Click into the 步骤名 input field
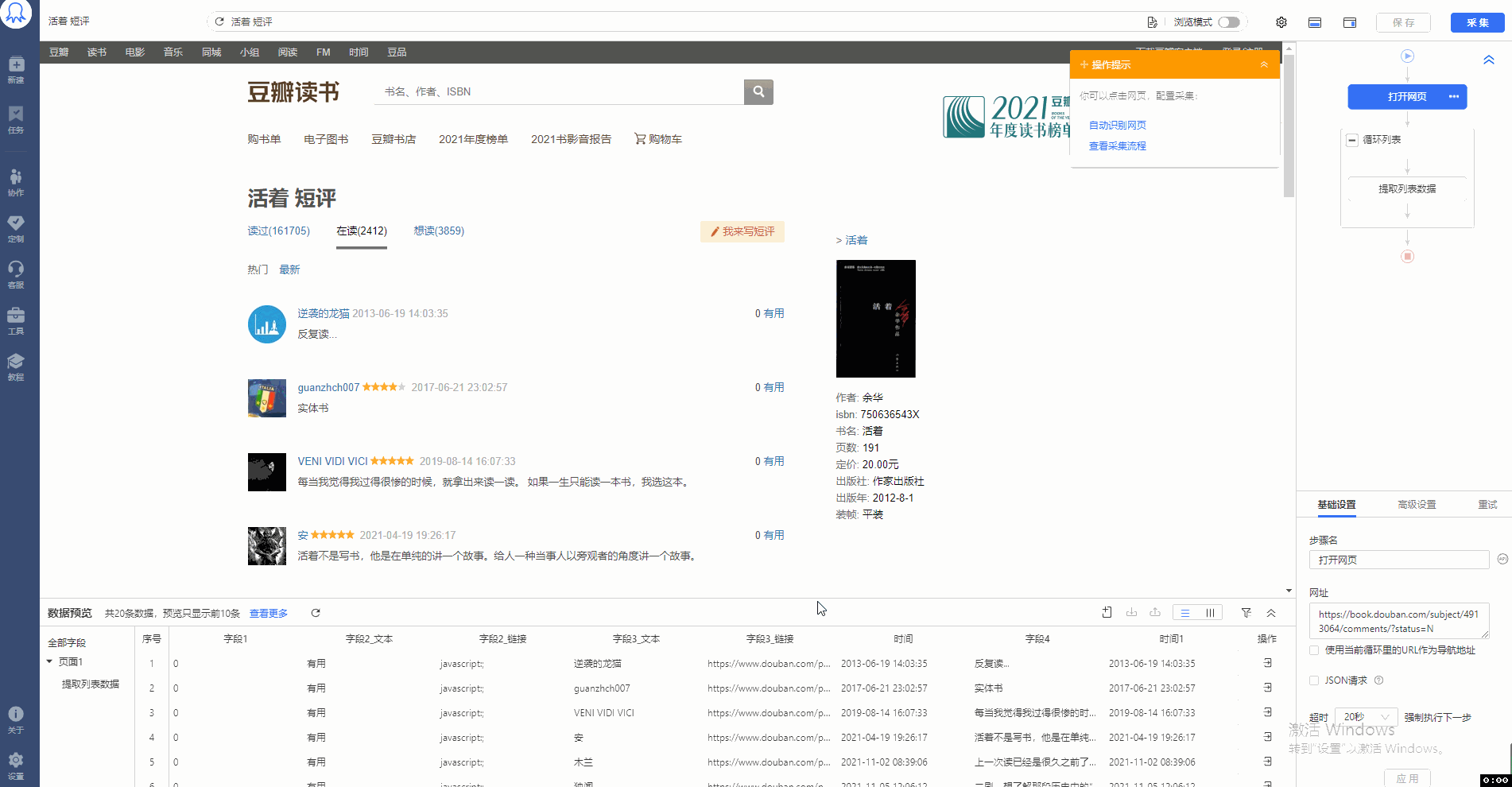This screenshot has width=1512, height=787. [x=1399, y=560]
